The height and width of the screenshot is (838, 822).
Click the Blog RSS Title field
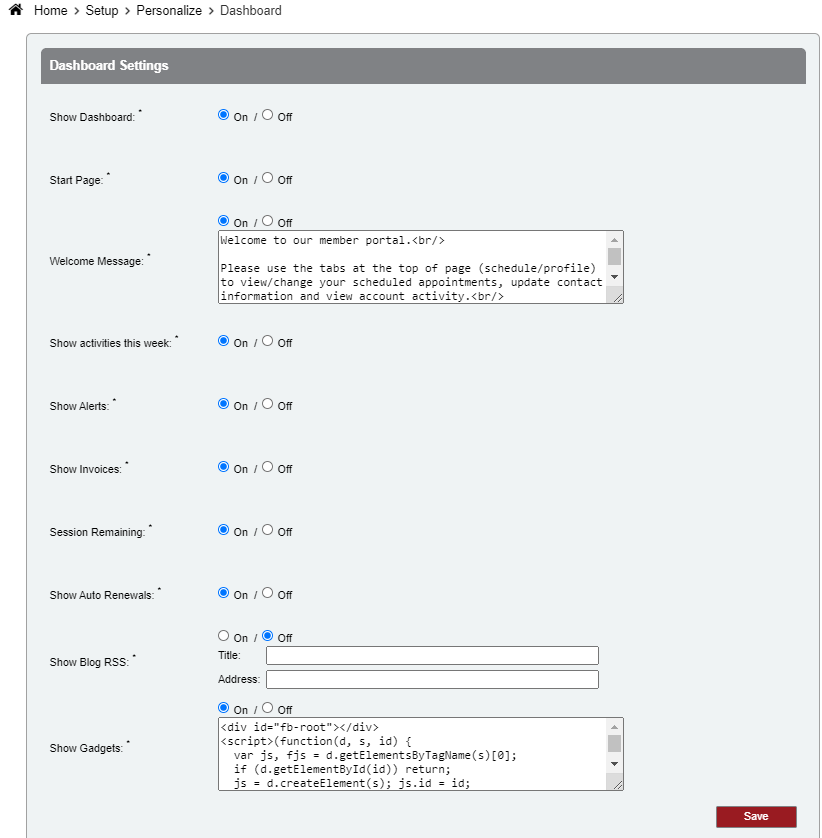[432, 656]
